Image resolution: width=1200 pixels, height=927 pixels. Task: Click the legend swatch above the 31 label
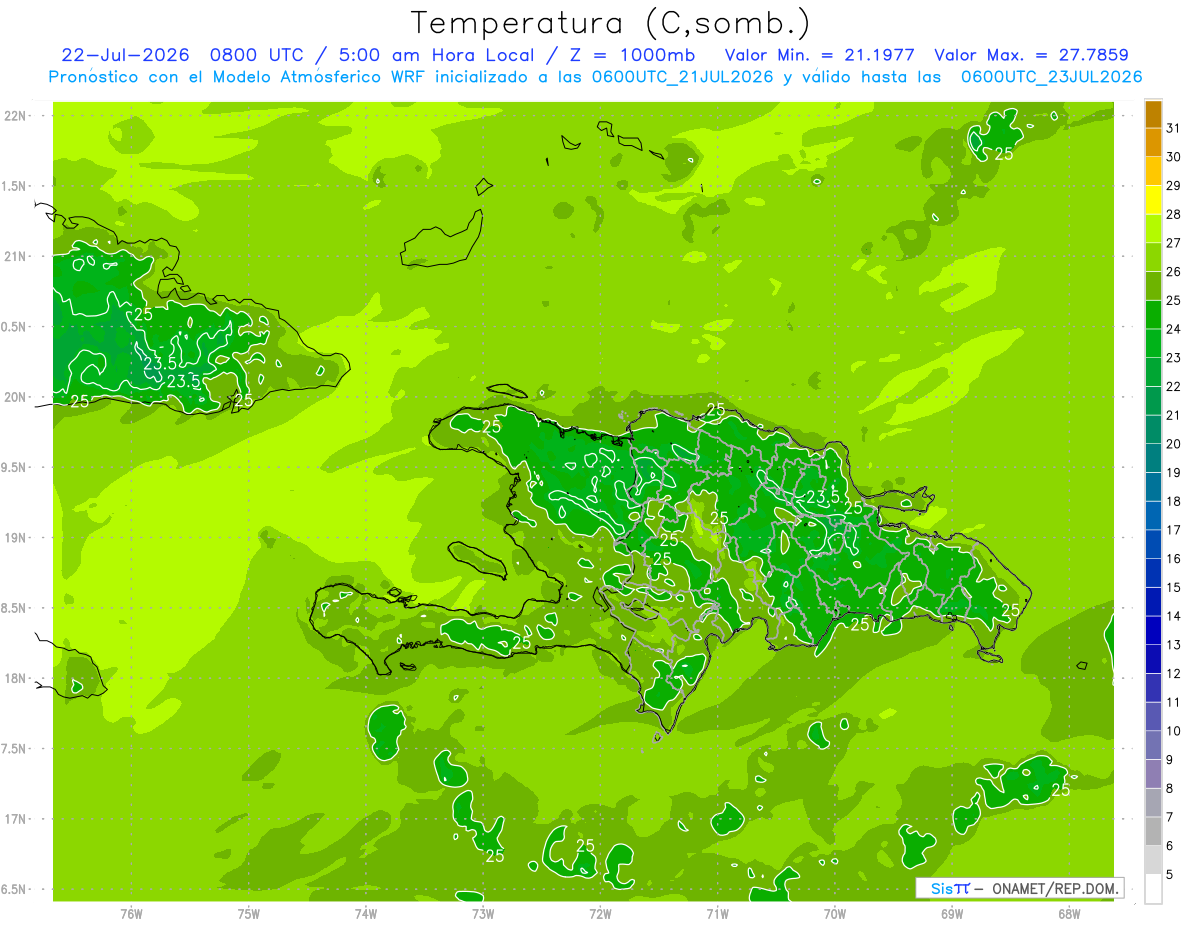click(x=1153, y=113)
